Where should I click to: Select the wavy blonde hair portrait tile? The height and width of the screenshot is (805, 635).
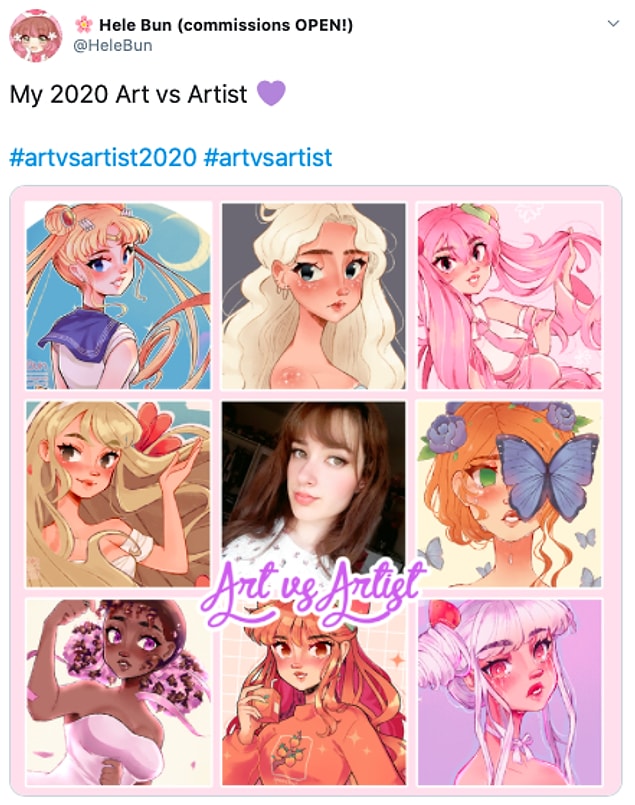click(314, 296)
